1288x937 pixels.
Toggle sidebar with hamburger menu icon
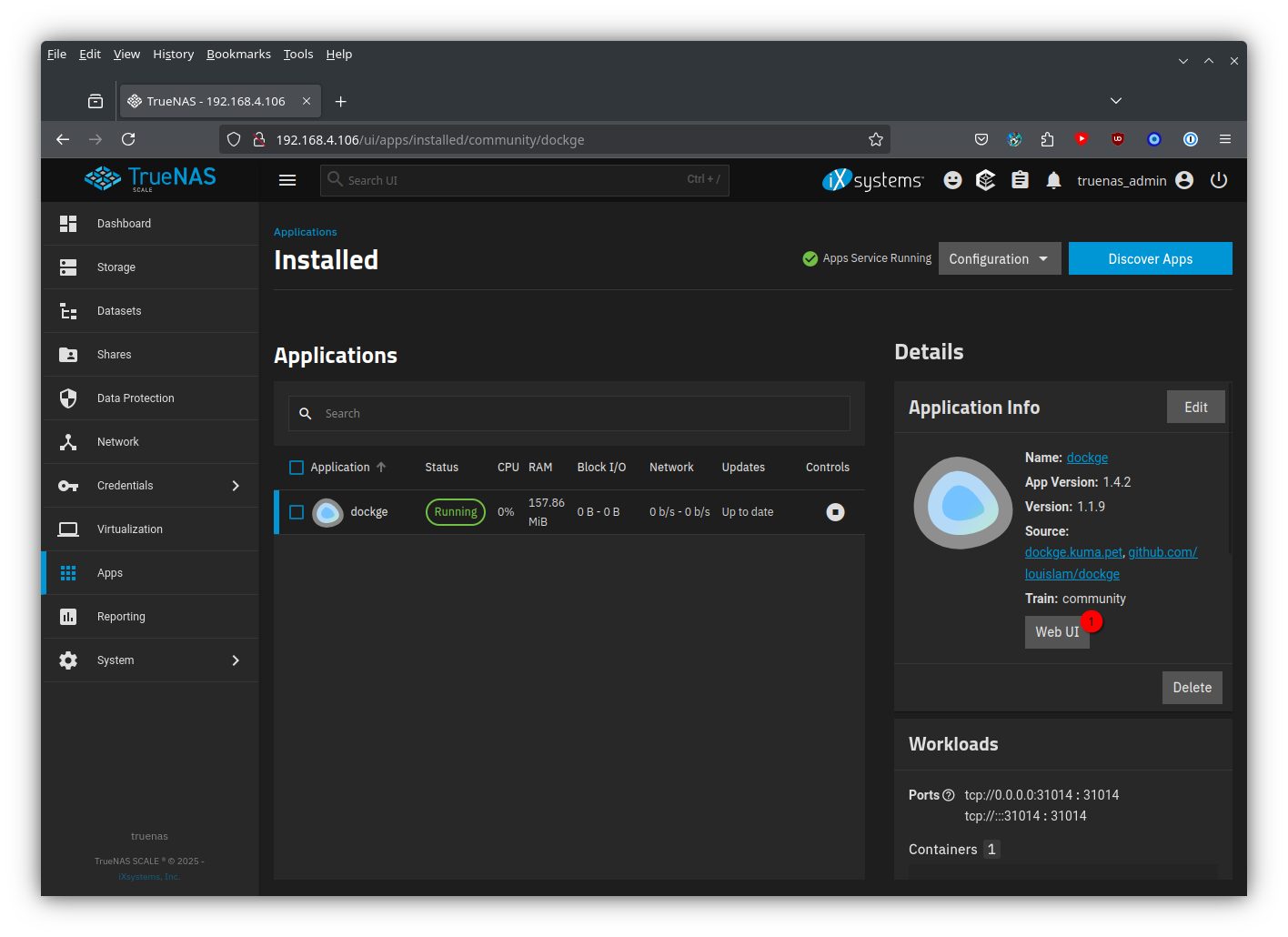(287, 180)
